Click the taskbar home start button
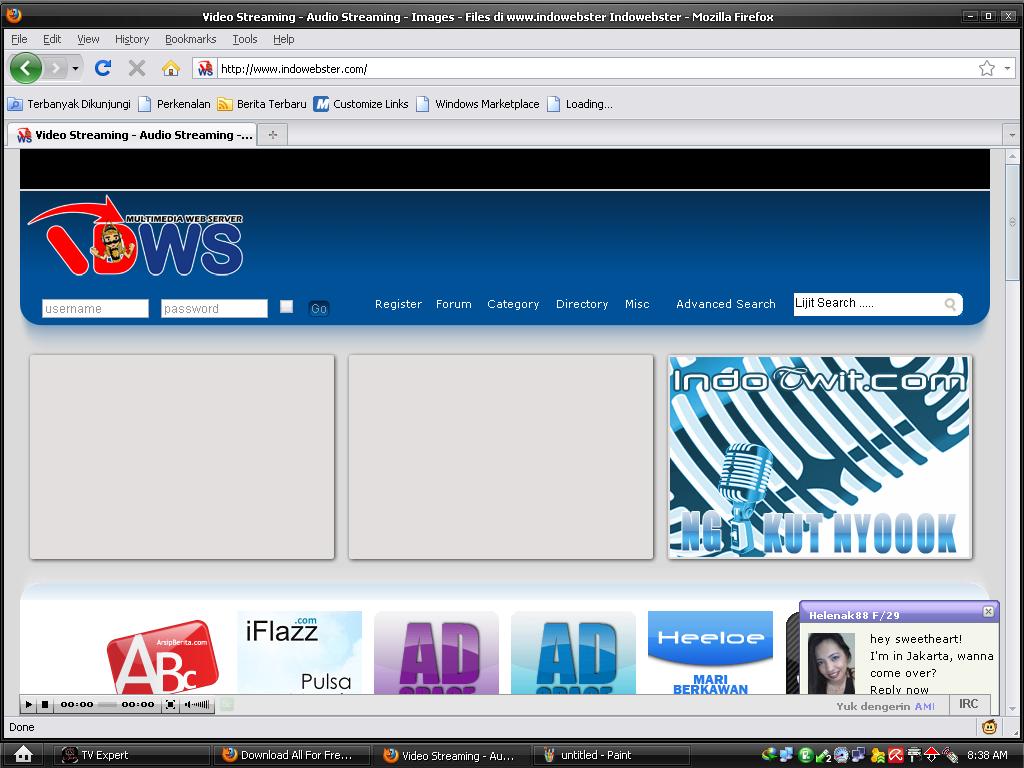The width and height of the screenshot is (1024, 768). 24,754
